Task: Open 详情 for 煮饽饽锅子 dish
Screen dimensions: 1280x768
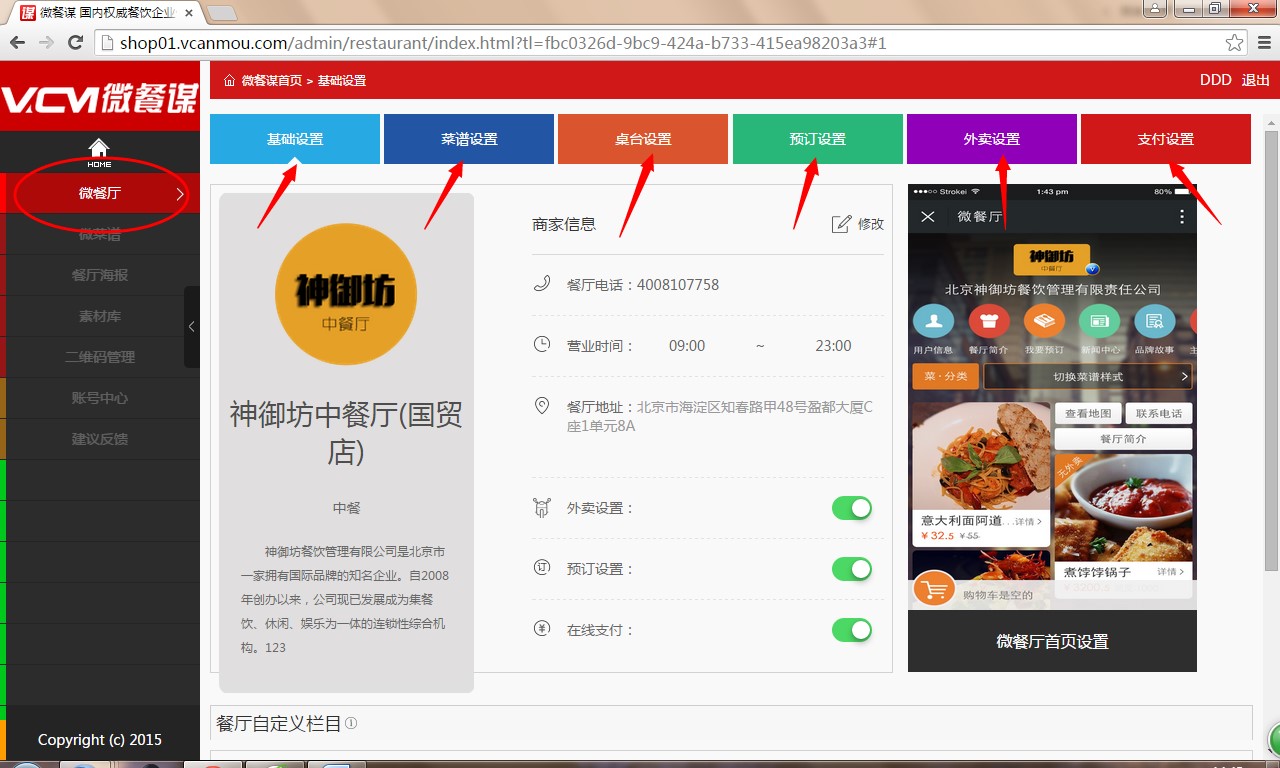Action: click(x=1170, y=571)
